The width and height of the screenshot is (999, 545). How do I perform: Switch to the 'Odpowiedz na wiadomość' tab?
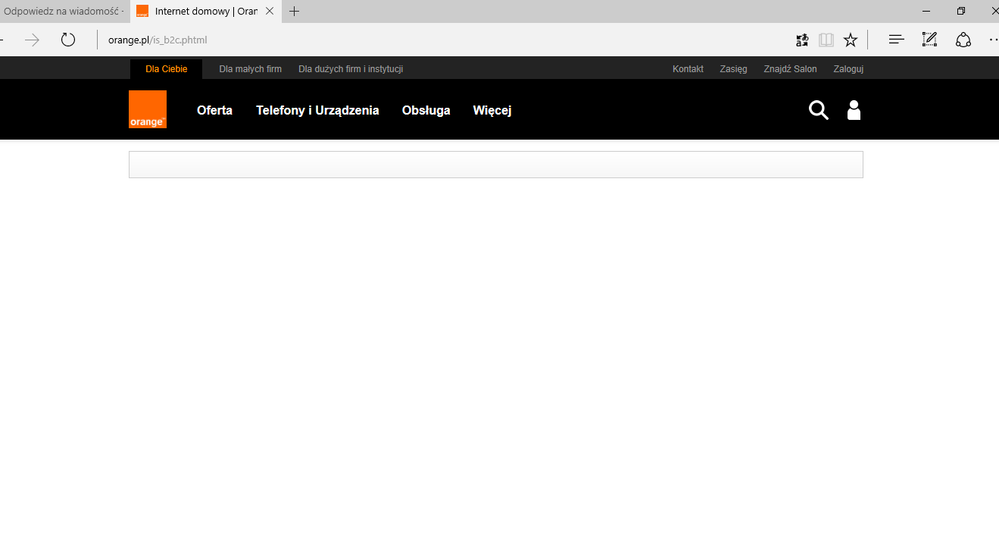pos(62,11)
